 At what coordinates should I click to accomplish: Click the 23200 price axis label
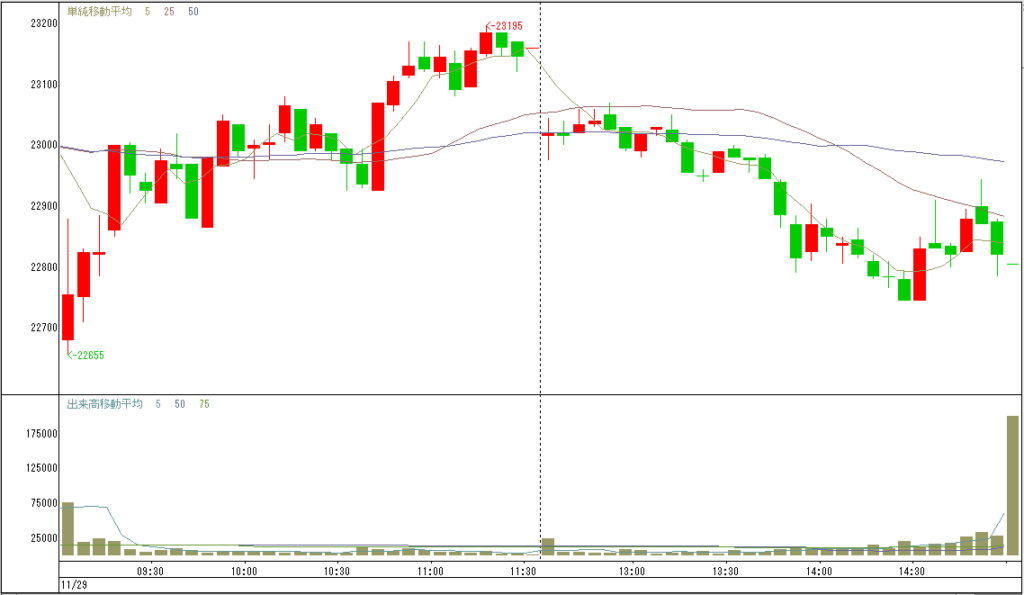point(44,24)
